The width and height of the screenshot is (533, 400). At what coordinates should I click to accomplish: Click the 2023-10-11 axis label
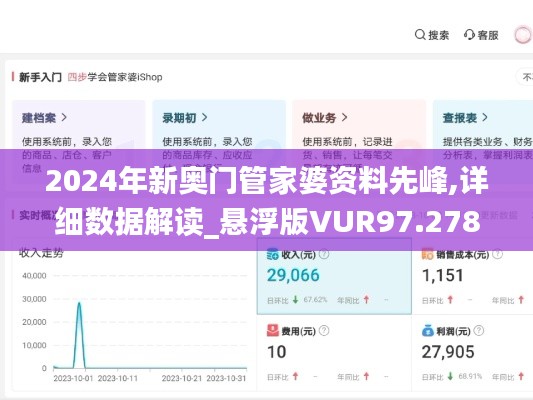118,378
